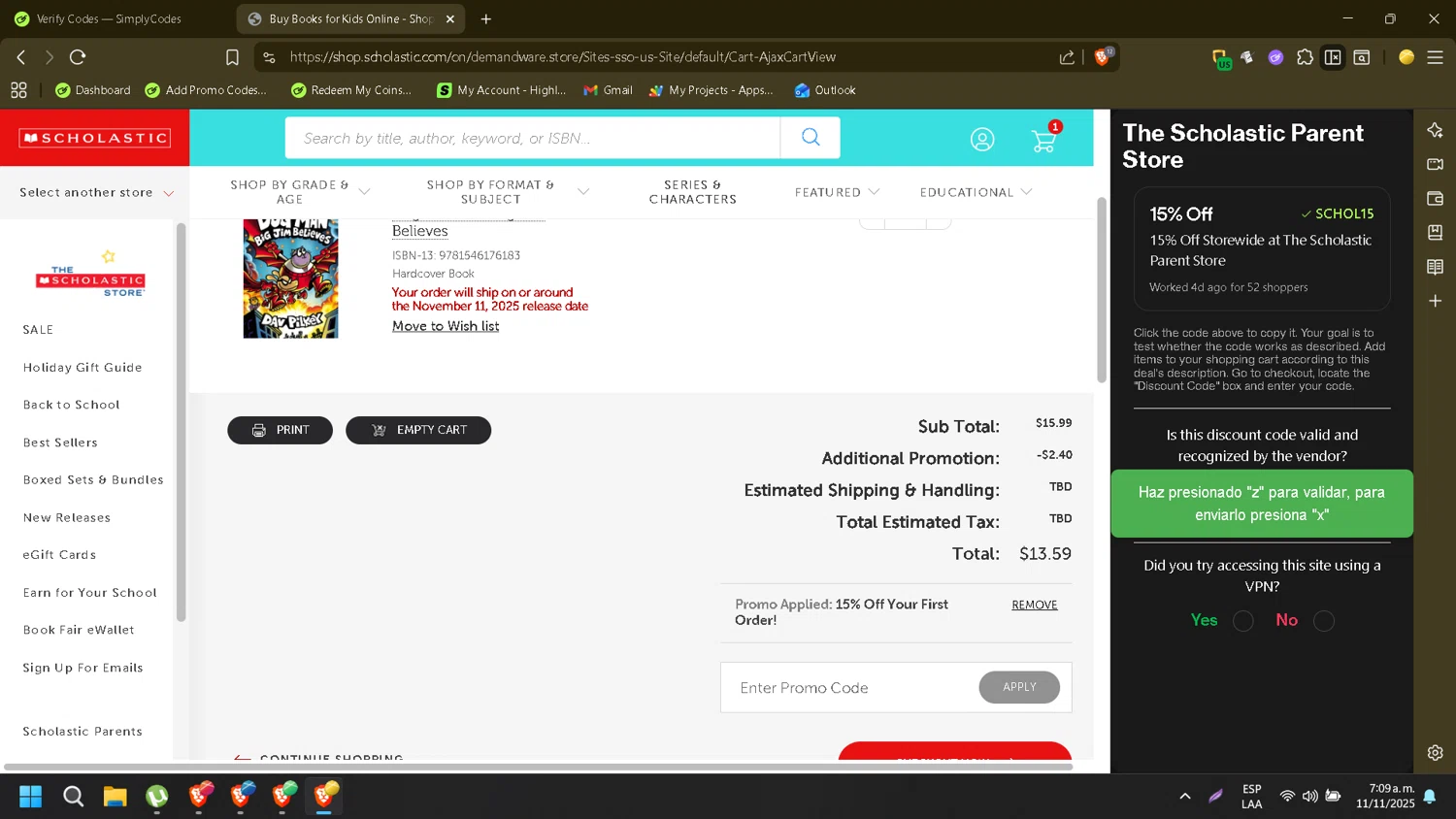Select No for VPN question

[1324, 621]
